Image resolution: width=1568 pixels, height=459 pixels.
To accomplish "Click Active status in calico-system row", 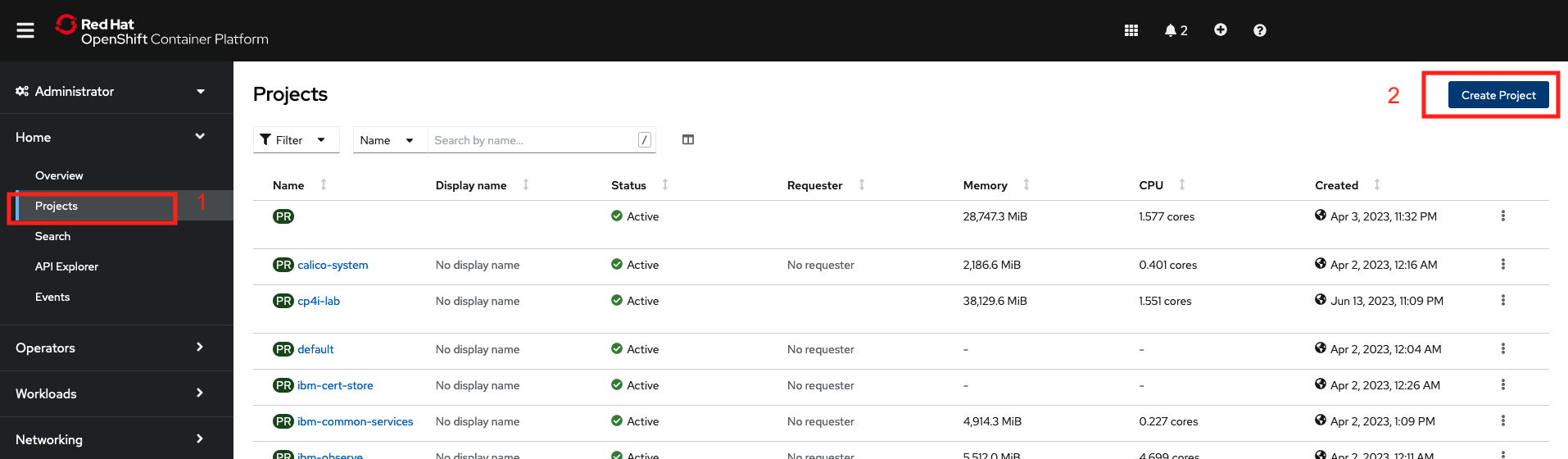I will click(x=635, y=265).
